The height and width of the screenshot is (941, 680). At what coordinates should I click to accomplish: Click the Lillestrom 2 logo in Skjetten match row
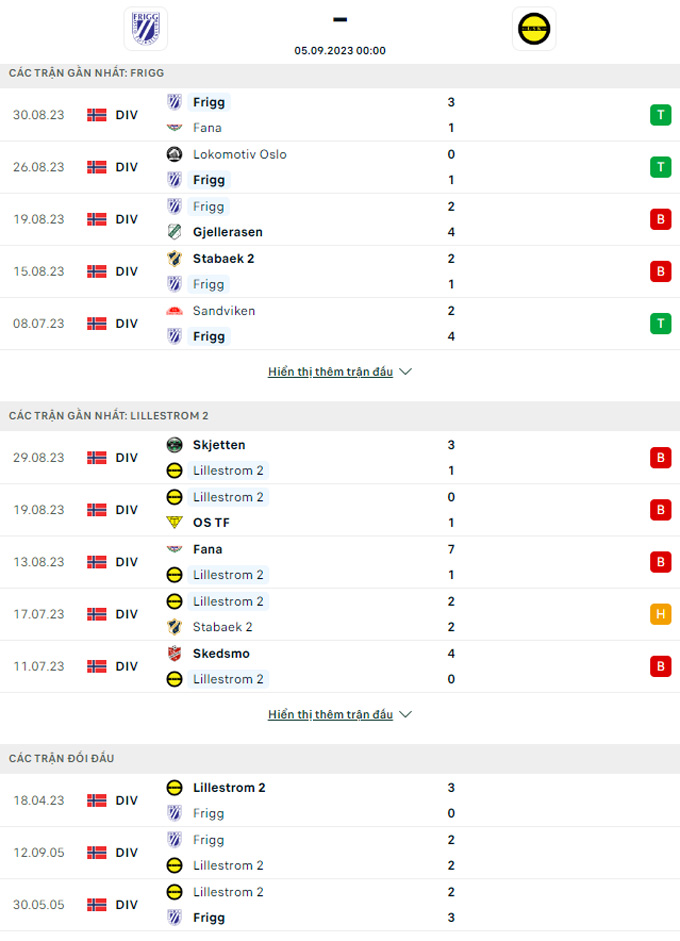tap(173, 470)
